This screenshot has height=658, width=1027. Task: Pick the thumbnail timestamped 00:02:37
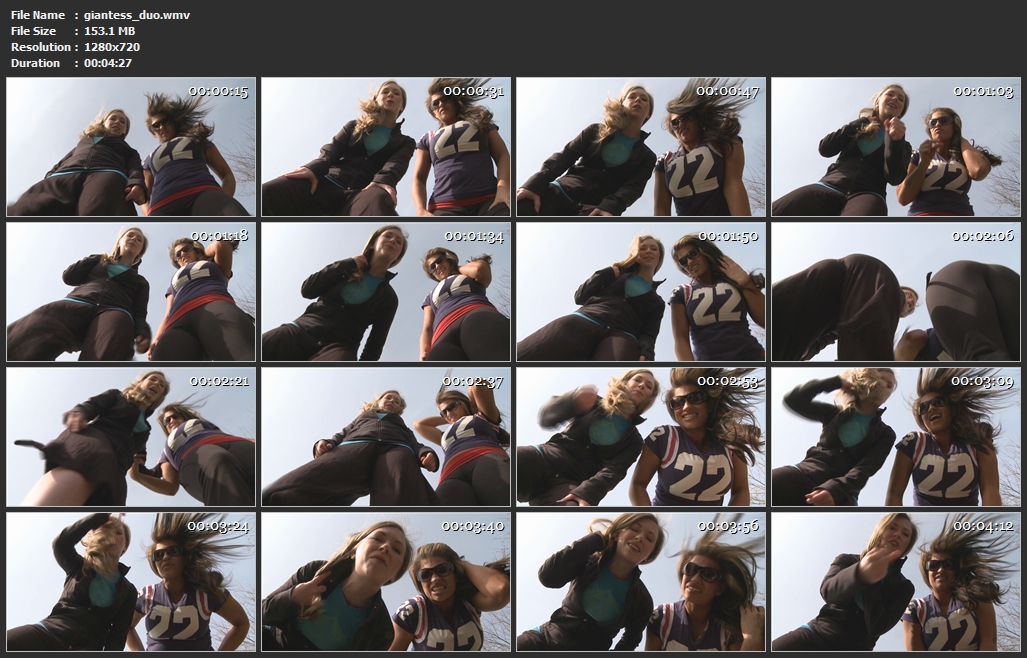386,437
